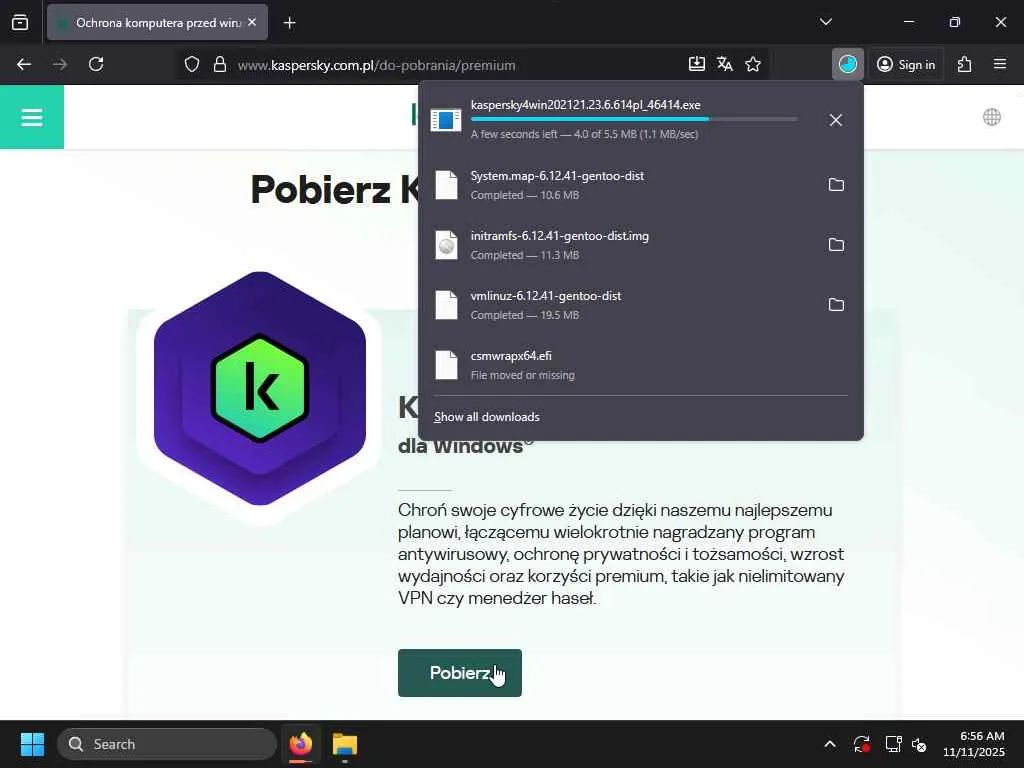Open the clock showing 6:56 AM
Viewport: 1024px width, 768px height.
tap(974, 744)
